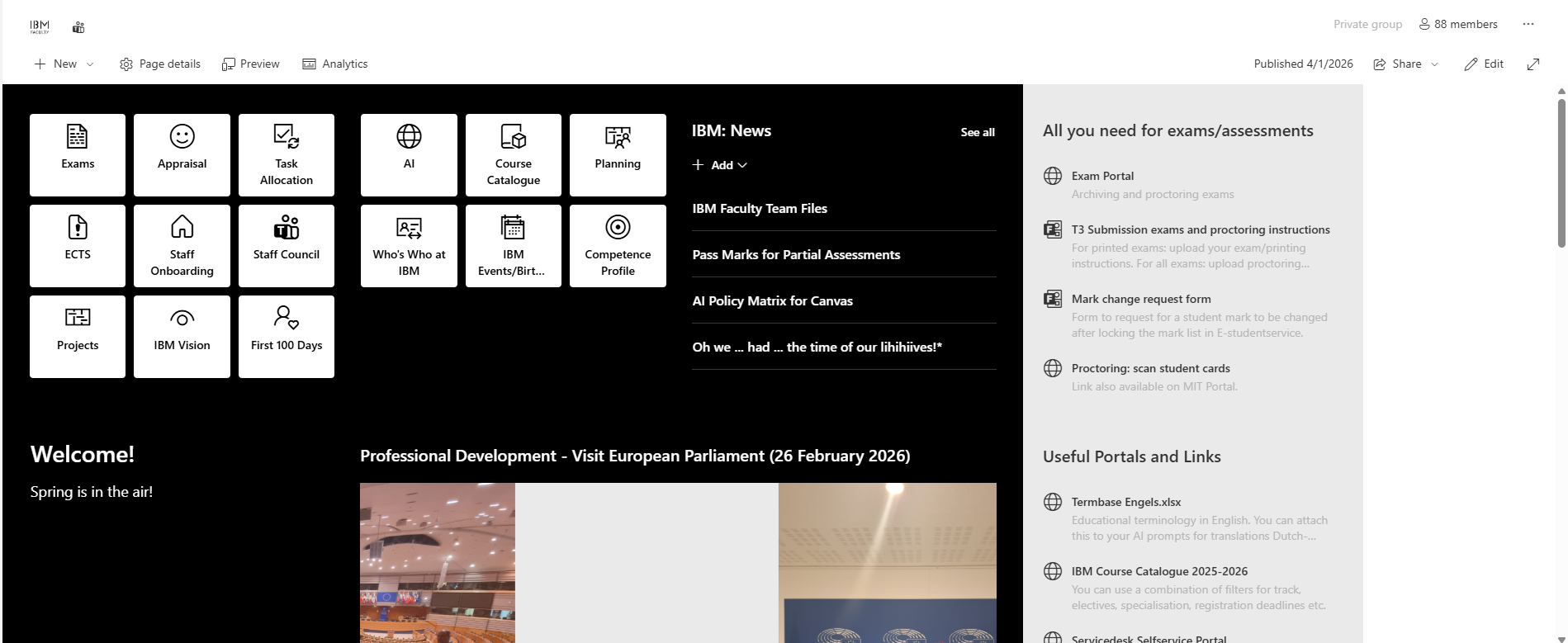Click the form icon beside T3 Submission exams
This screenshot has width=1568, height=643.
tap(1053, 229)
